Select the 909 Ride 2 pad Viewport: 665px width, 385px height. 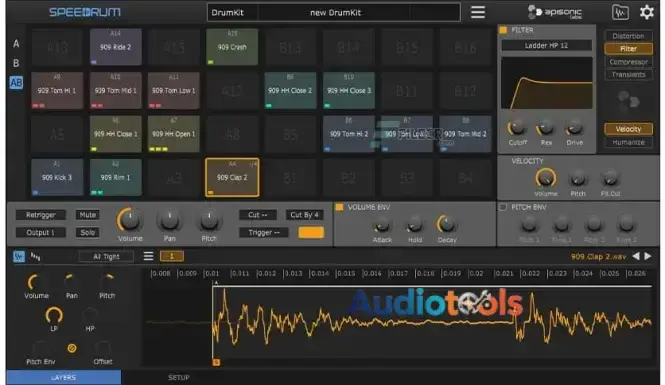click(115, 47)
